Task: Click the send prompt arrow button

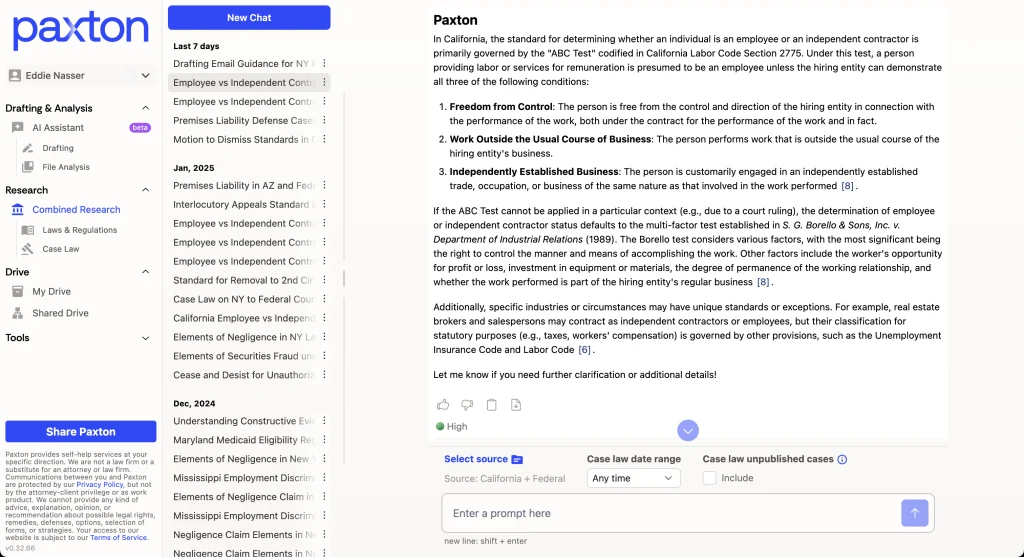Action: 915,513
